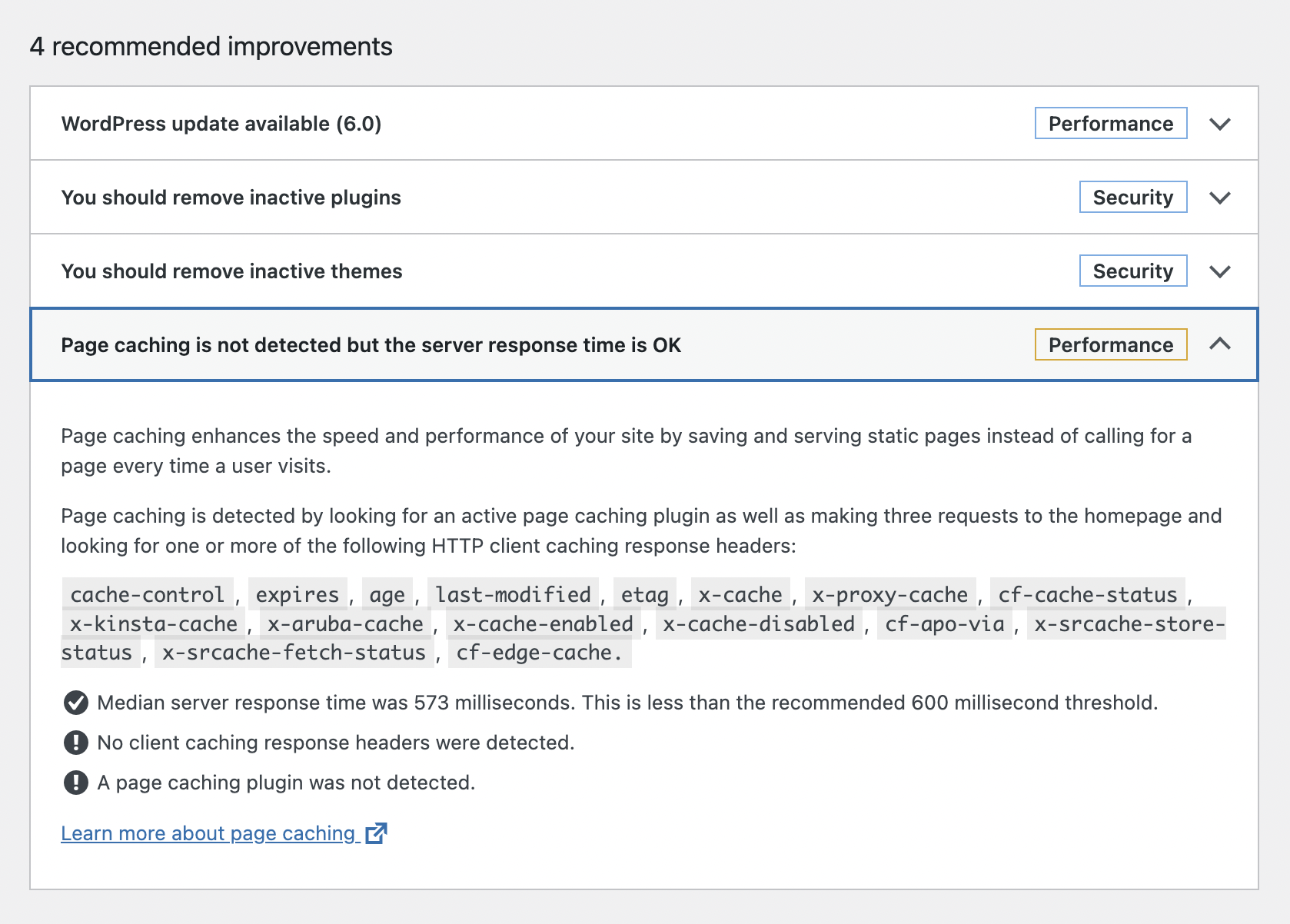
Task: Click the checkmark icon beside median response time
Action: (75, 703)
